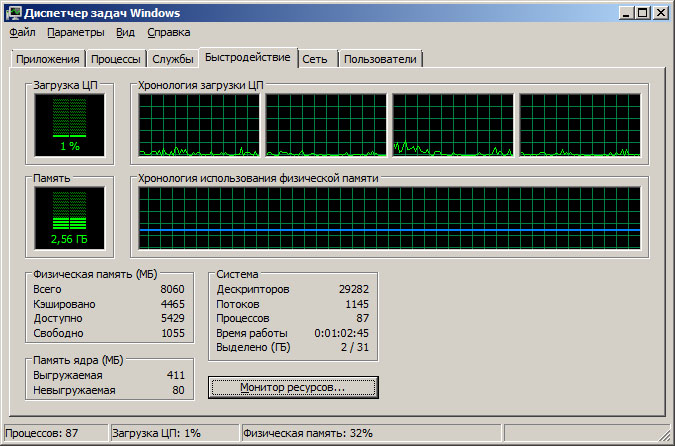Switch to the Пользователи tab
Viewport: 675px width, 446px height.
pyautogui.click(x=380, y=59)
